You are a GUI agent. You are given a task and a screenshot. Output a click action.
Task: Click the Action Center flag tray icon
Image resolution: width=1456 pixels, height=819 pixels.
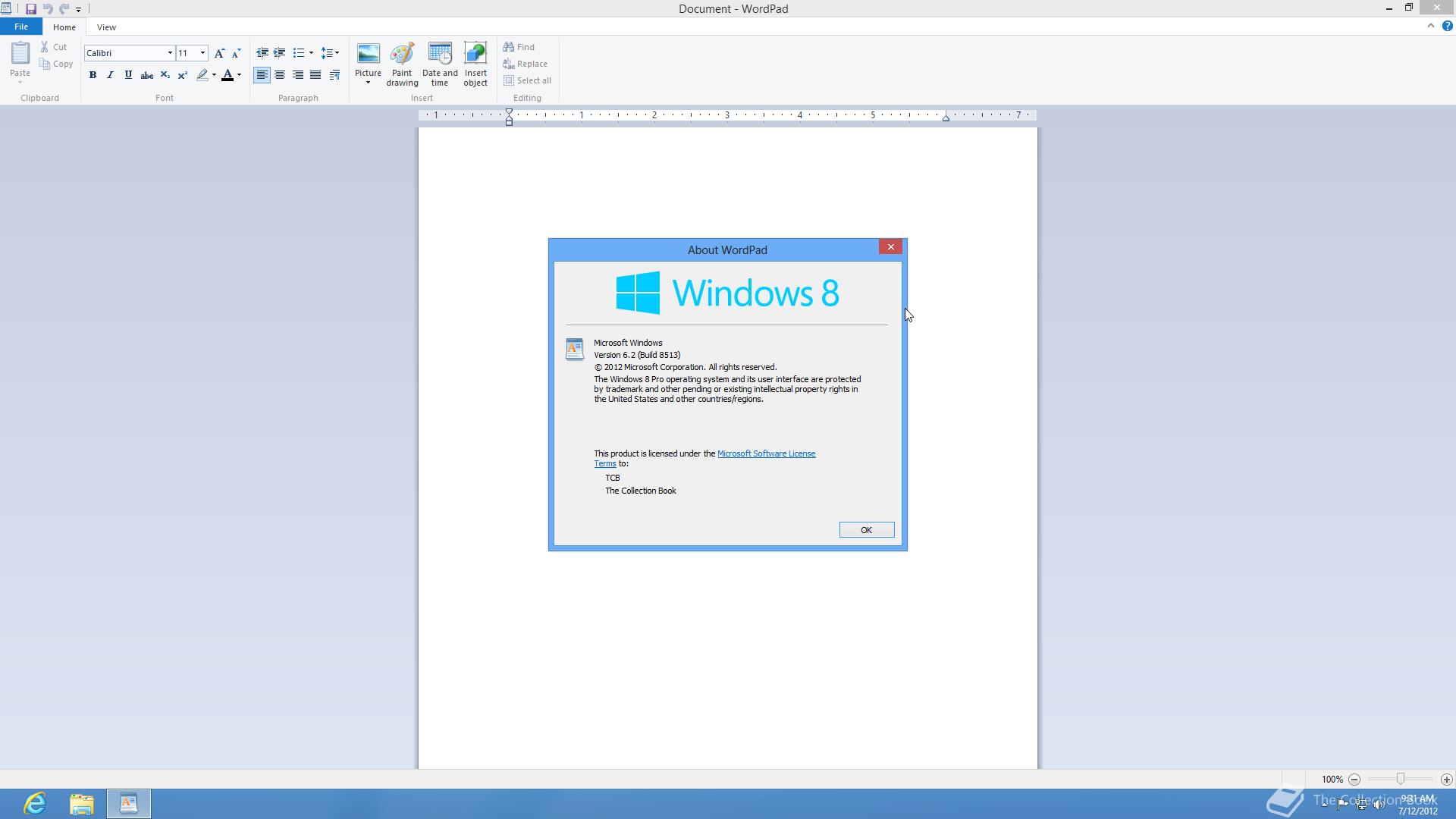click(x=1343, y=805)
